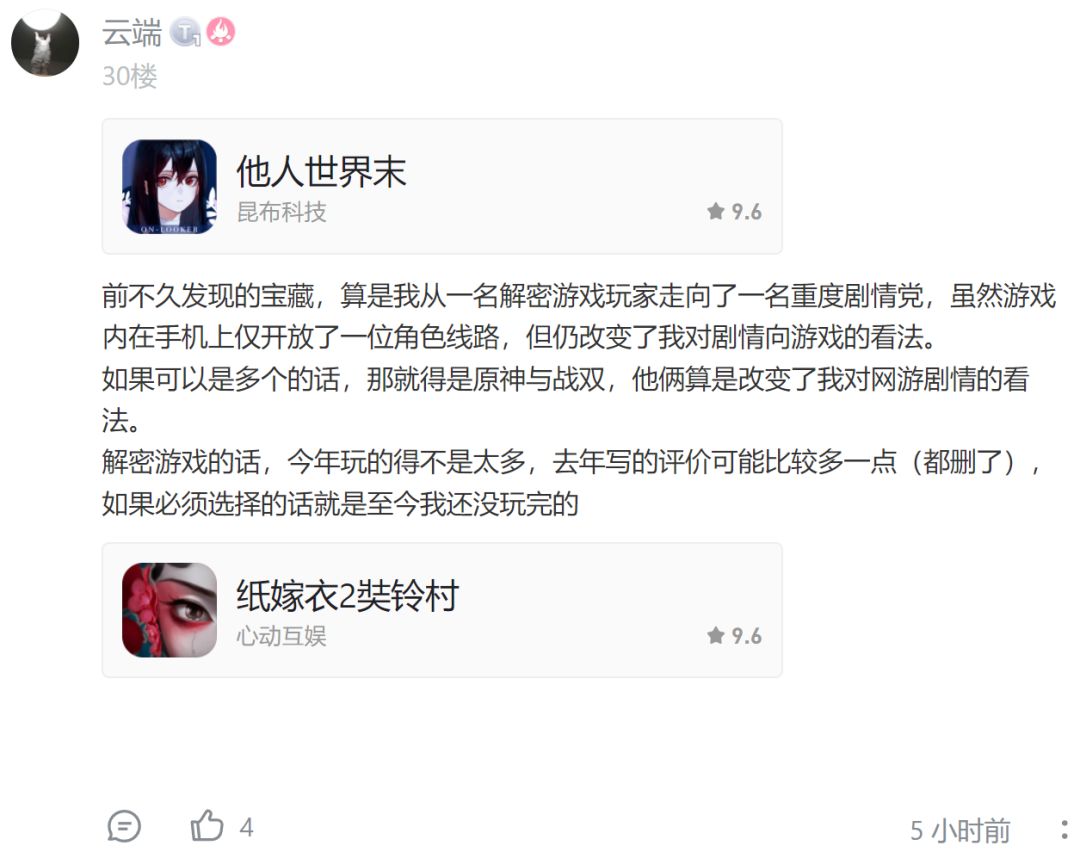Click the developer name 昆布科技
The width and height of the screenshot is (1080, 864).
pyautogui.click(x=281, y=212)
